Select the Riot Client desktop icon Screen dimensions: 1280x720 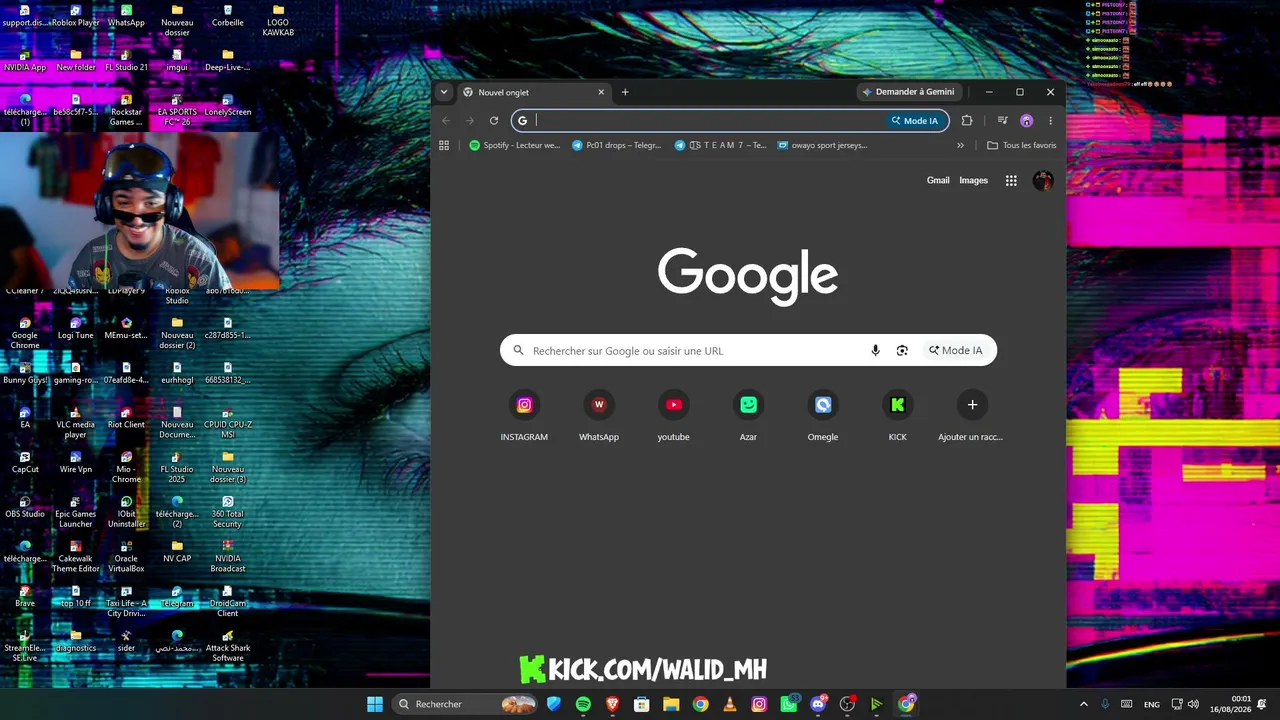(x=126, y=418)
